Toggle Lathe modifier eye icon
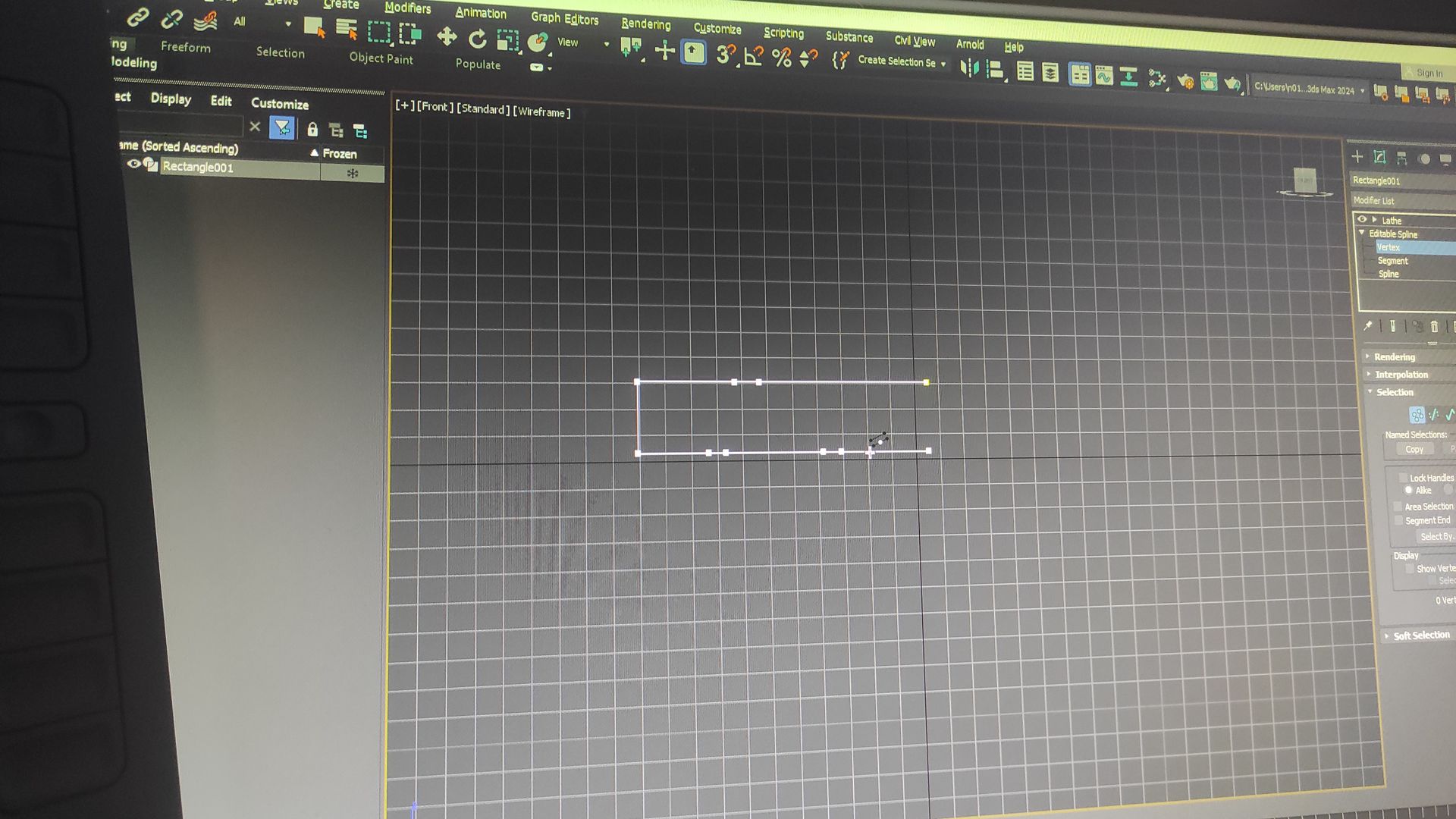The image size is (1456, 819). click(x=1362, y=219)
